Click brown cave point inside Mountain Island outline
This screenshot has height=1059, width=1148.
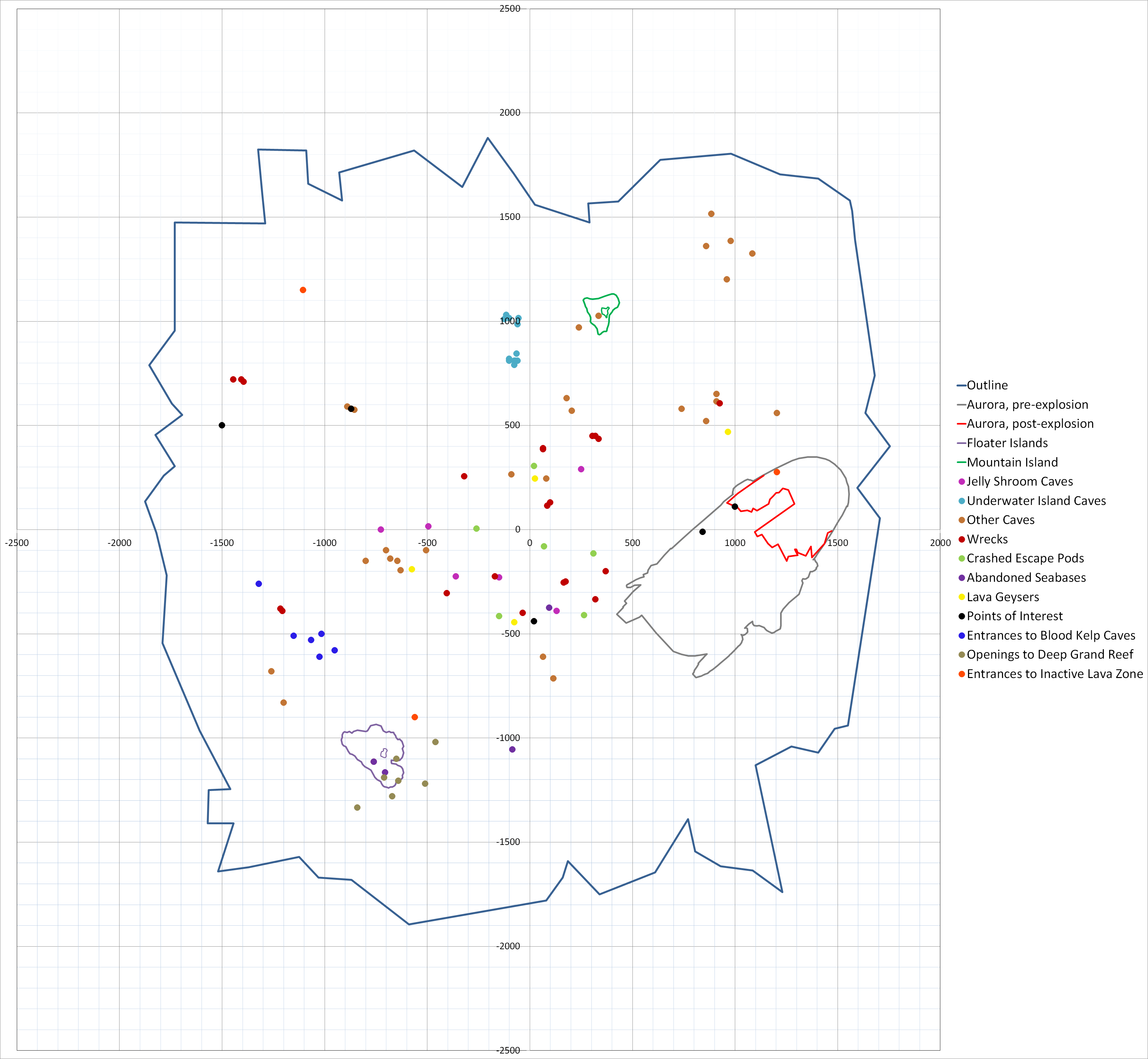pos(599,316)
